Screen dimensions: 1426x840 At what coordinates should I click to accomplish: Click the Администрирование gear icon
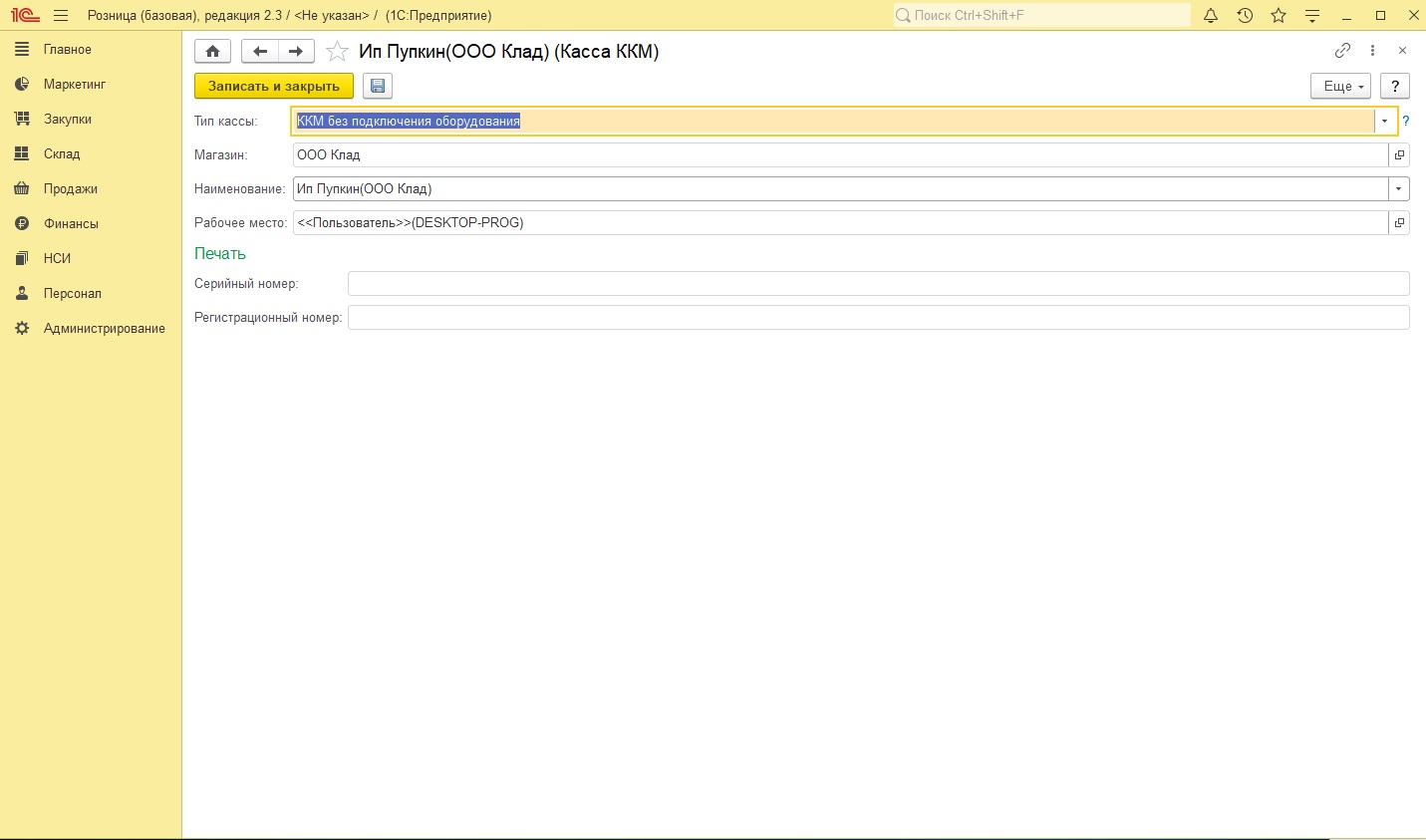(x=22, y=328)
